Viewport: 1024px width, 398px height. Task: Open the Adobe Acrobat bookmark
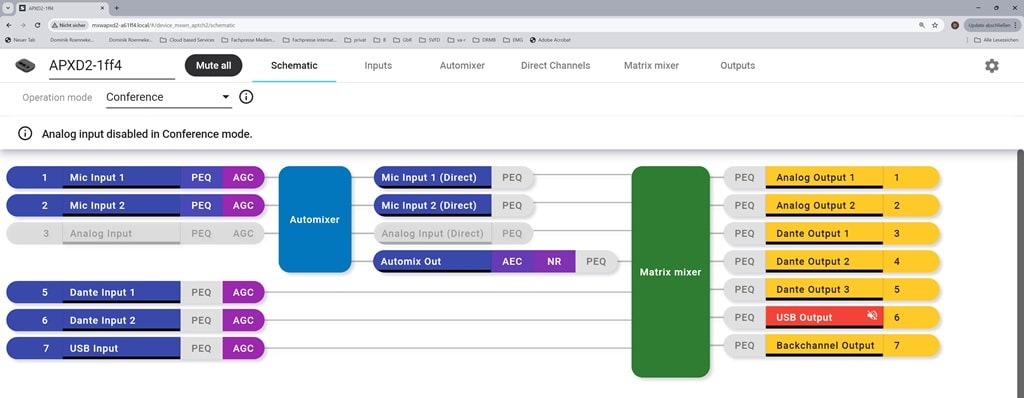click(x=550, y=40)
